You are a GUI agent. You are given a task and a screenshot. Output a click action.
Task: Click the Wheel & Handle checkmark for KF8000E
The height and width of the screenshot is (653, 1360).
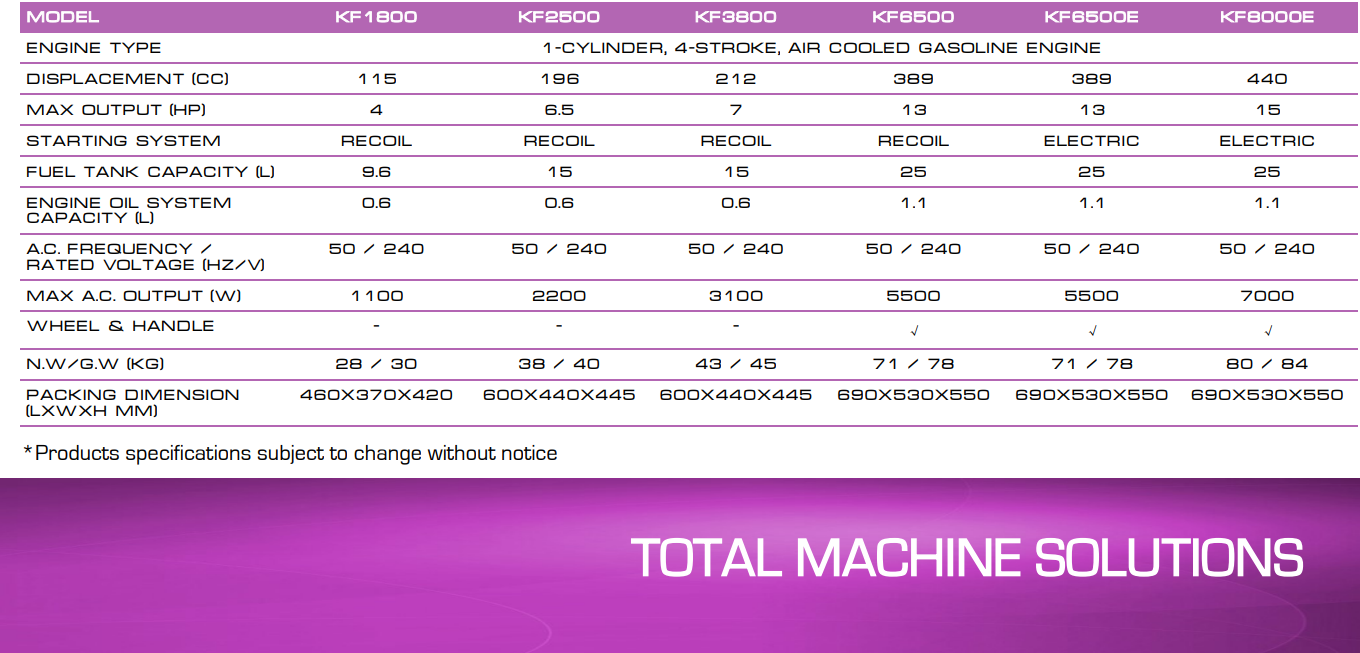pyautogui.click(x=1267, y=330)
